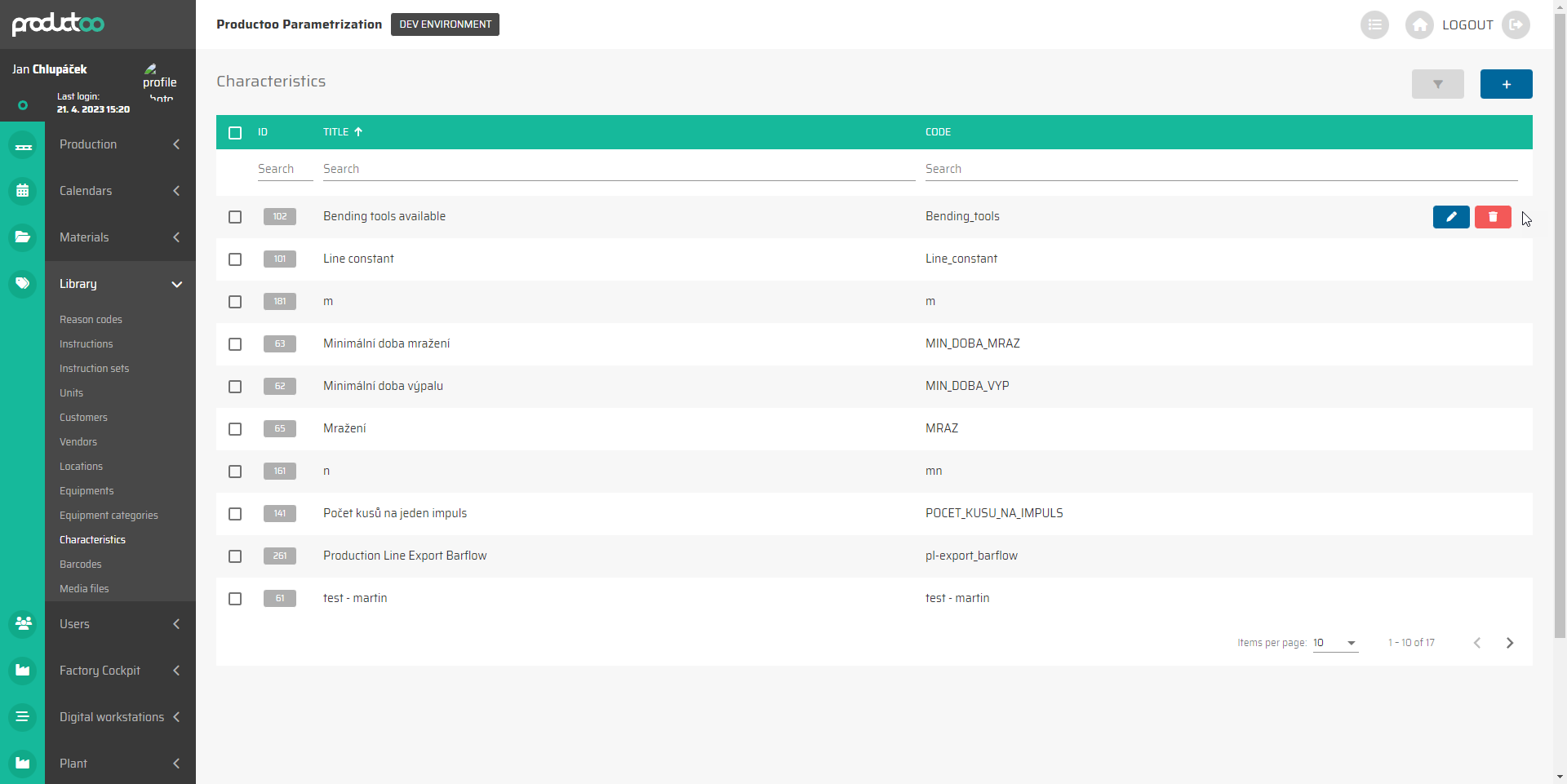Screen dimensions: 1567x784
Task: Click the LOGOUT text link
Action: point(1467,25)
